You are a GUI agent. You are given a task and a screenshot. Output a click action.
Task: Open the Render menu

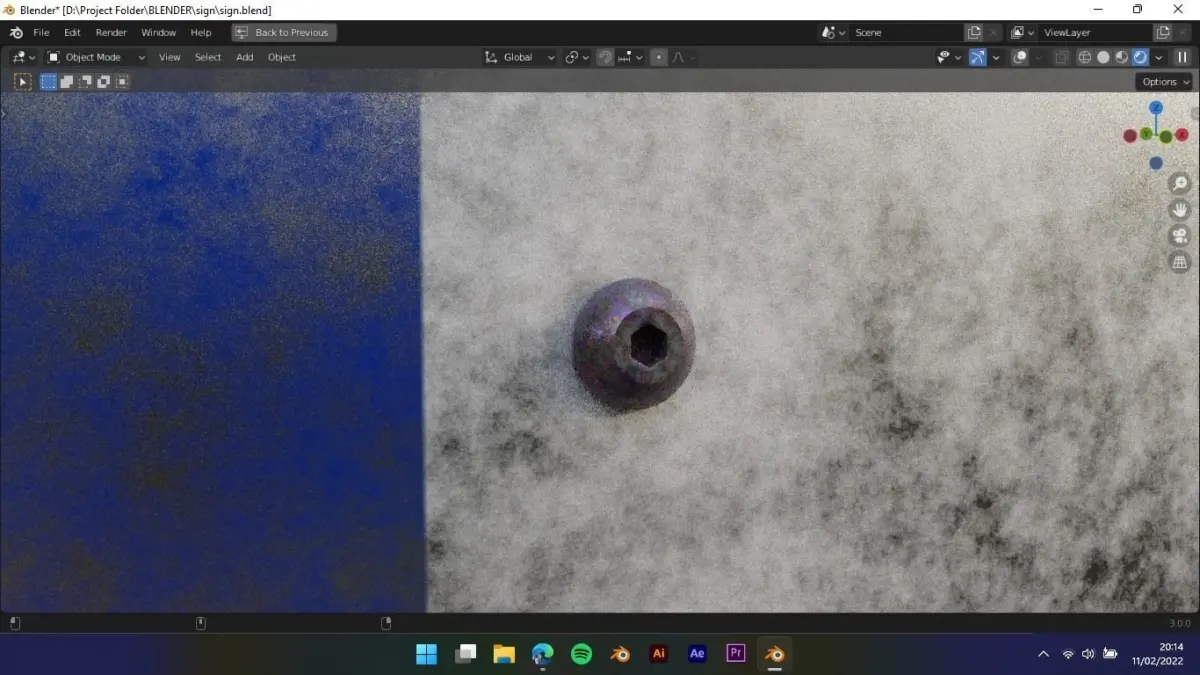pos(111,32)
